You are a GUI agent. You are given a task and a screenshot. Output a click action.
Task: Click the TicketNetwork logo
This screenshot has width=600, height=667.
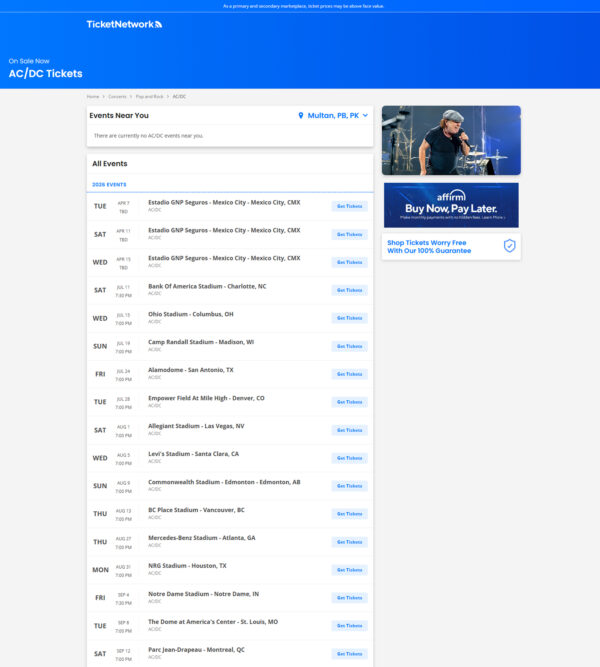pos(124,24)
